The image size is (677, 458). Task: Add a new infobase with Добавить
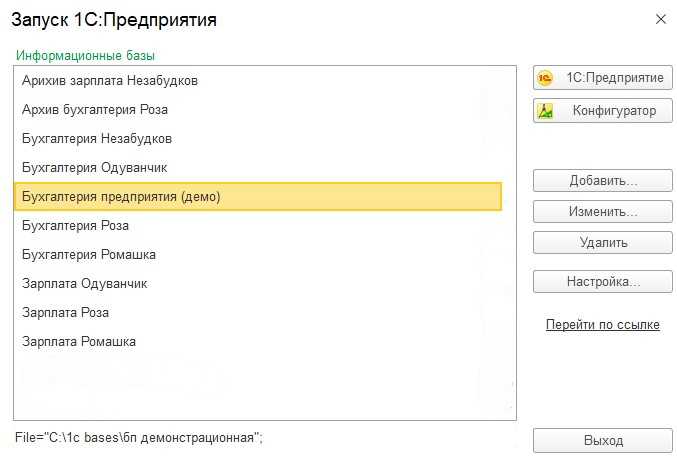coord(603,180)
